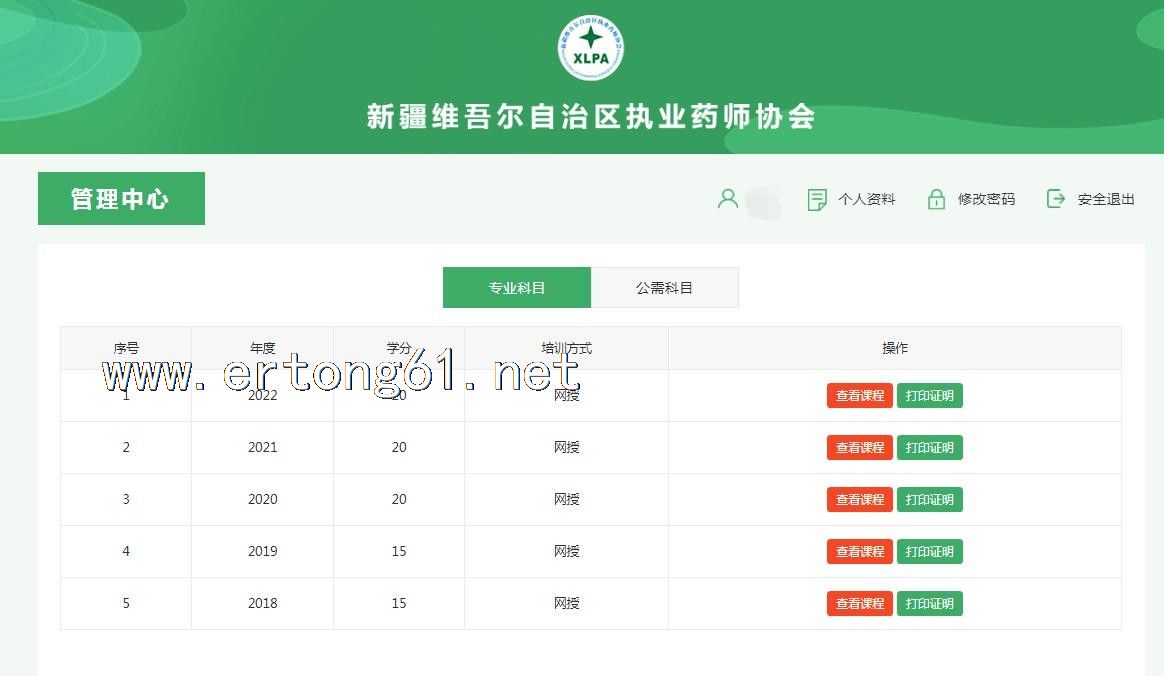This screenshot has width=1164, height=676.
Task: Click the XLPA association logo
Action: point(591,47)
